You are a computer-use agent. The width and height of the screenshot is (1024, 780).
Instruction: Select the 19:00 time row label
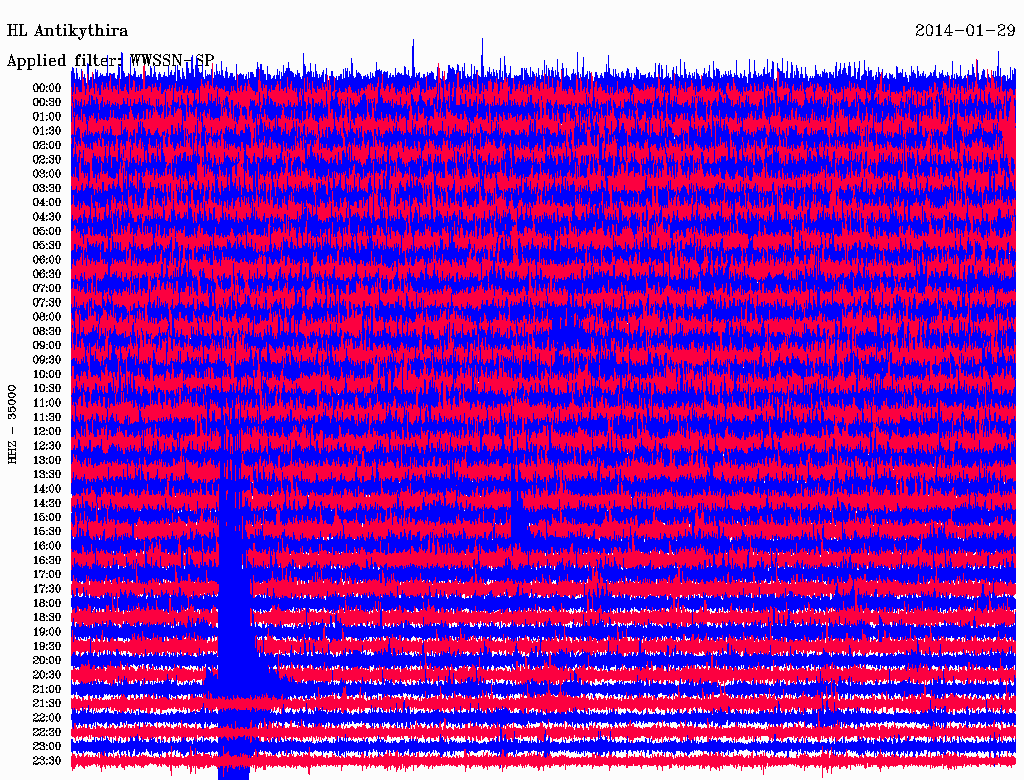click(x=46, y=631)
